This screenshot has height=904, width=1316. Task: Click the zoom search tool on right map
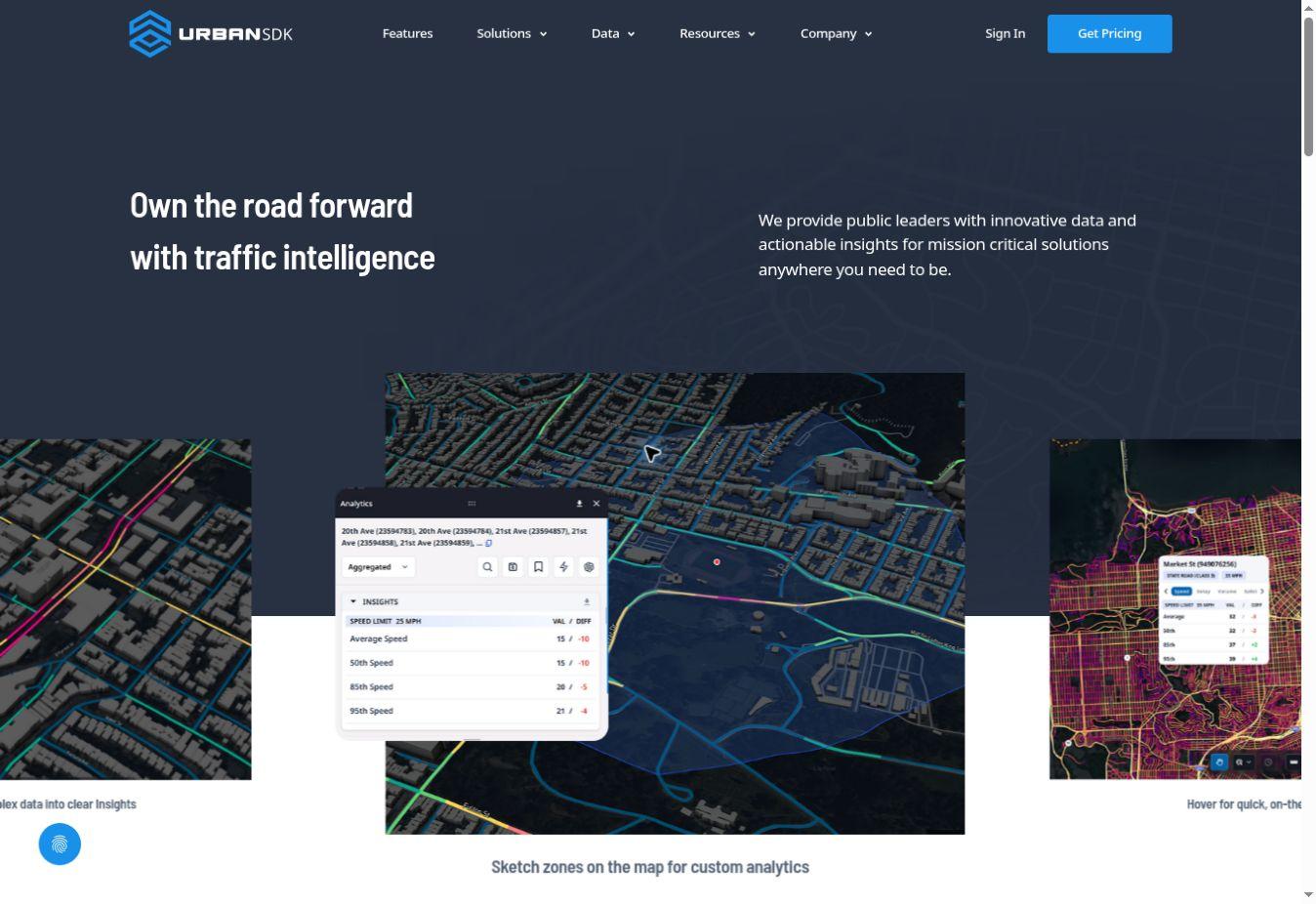[x=1243, y=762]
